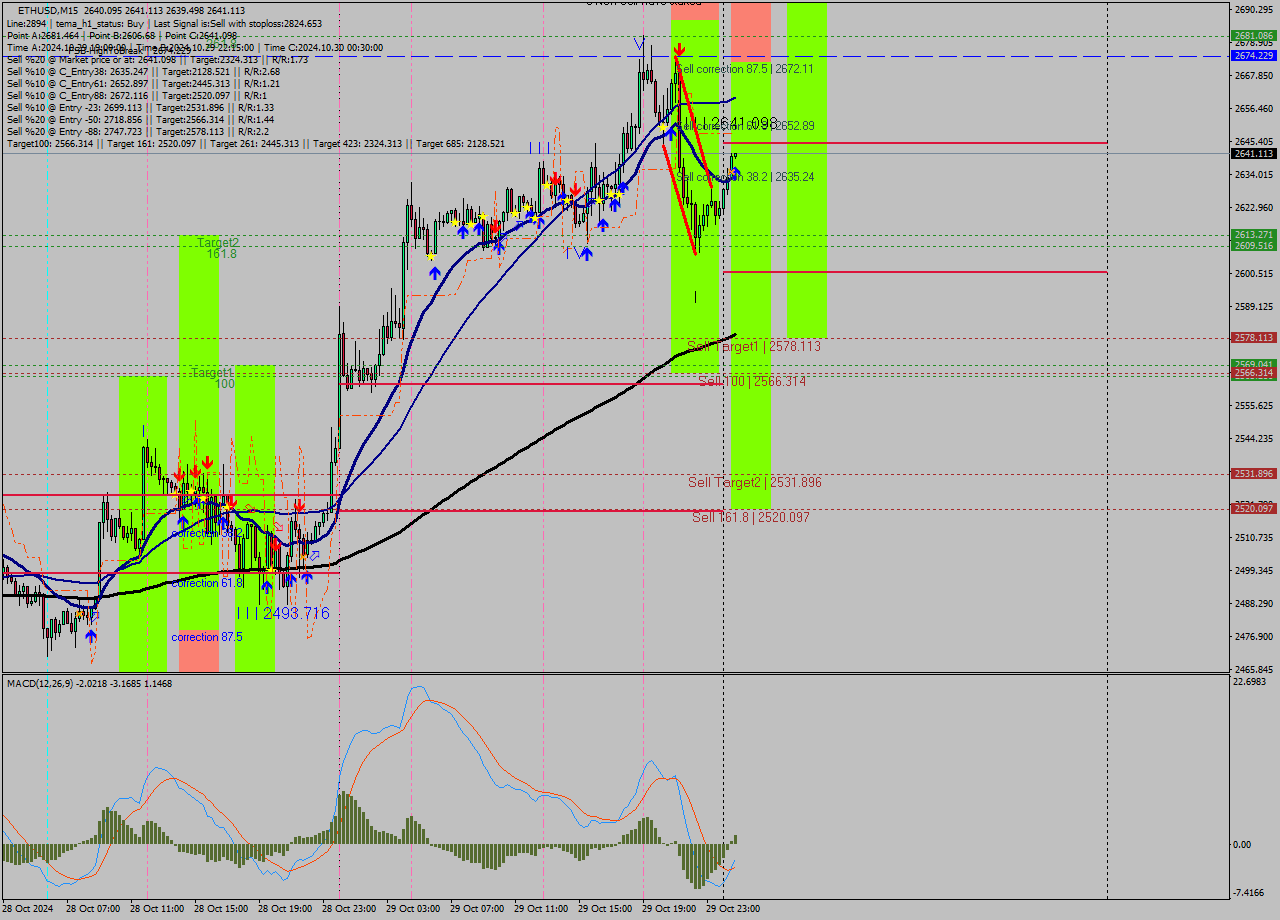Click the Sell correction 38.2 | 2635.24 label
The image size is (1280, 920).
pyautogui.click(x=745, y=177)
